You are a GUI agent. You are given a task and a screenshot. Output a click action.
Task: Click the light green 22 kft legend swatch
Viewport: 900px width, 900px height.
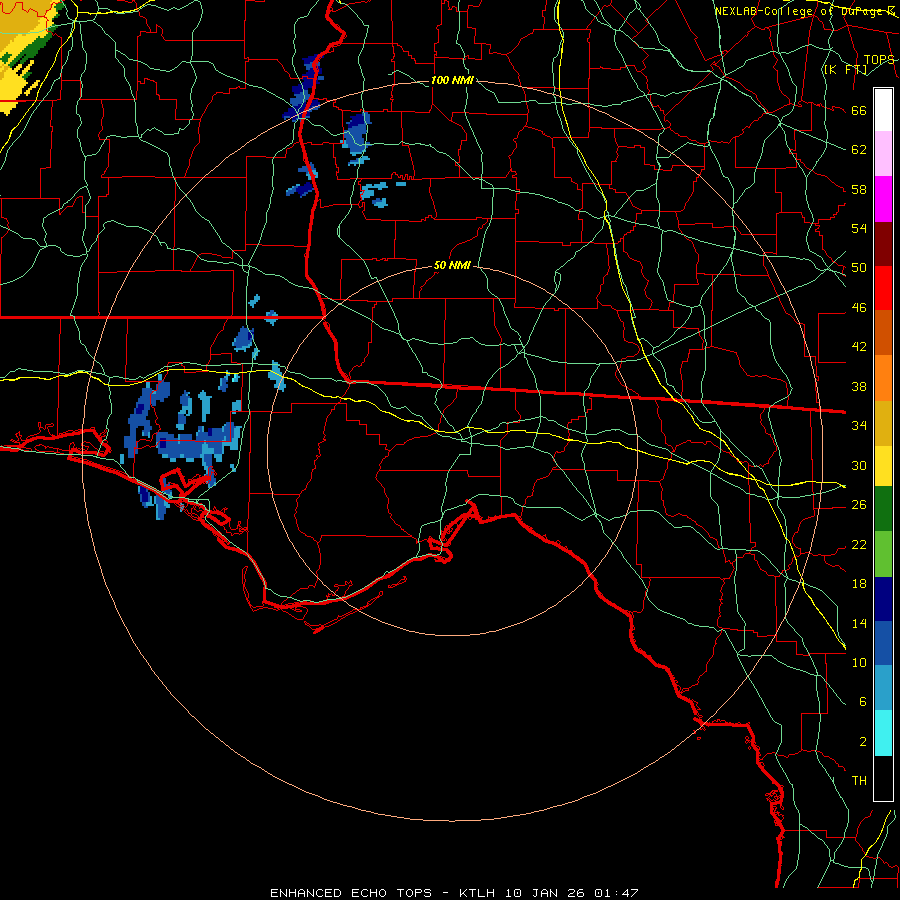tap(883, 554)
